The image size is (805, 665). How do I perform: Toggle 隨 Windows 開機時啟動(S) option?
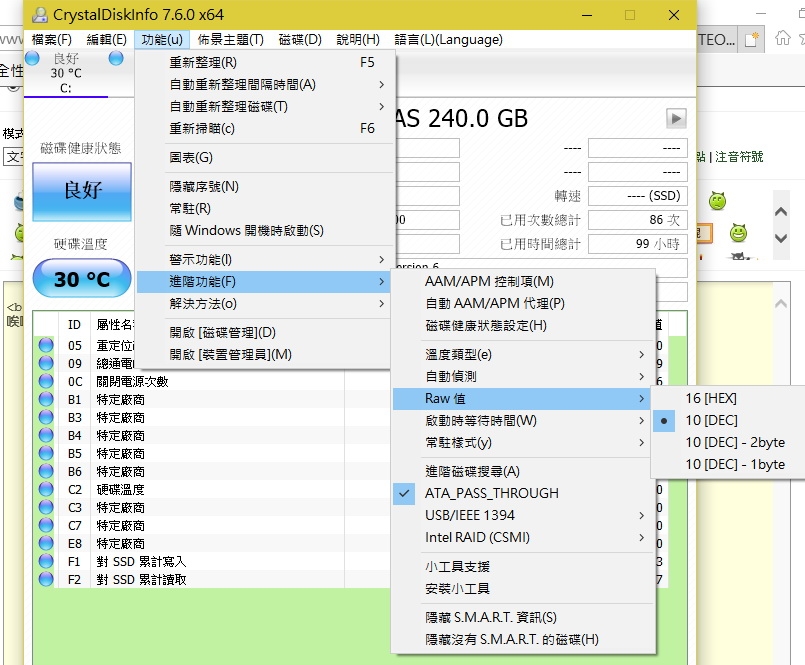[265, 231]
